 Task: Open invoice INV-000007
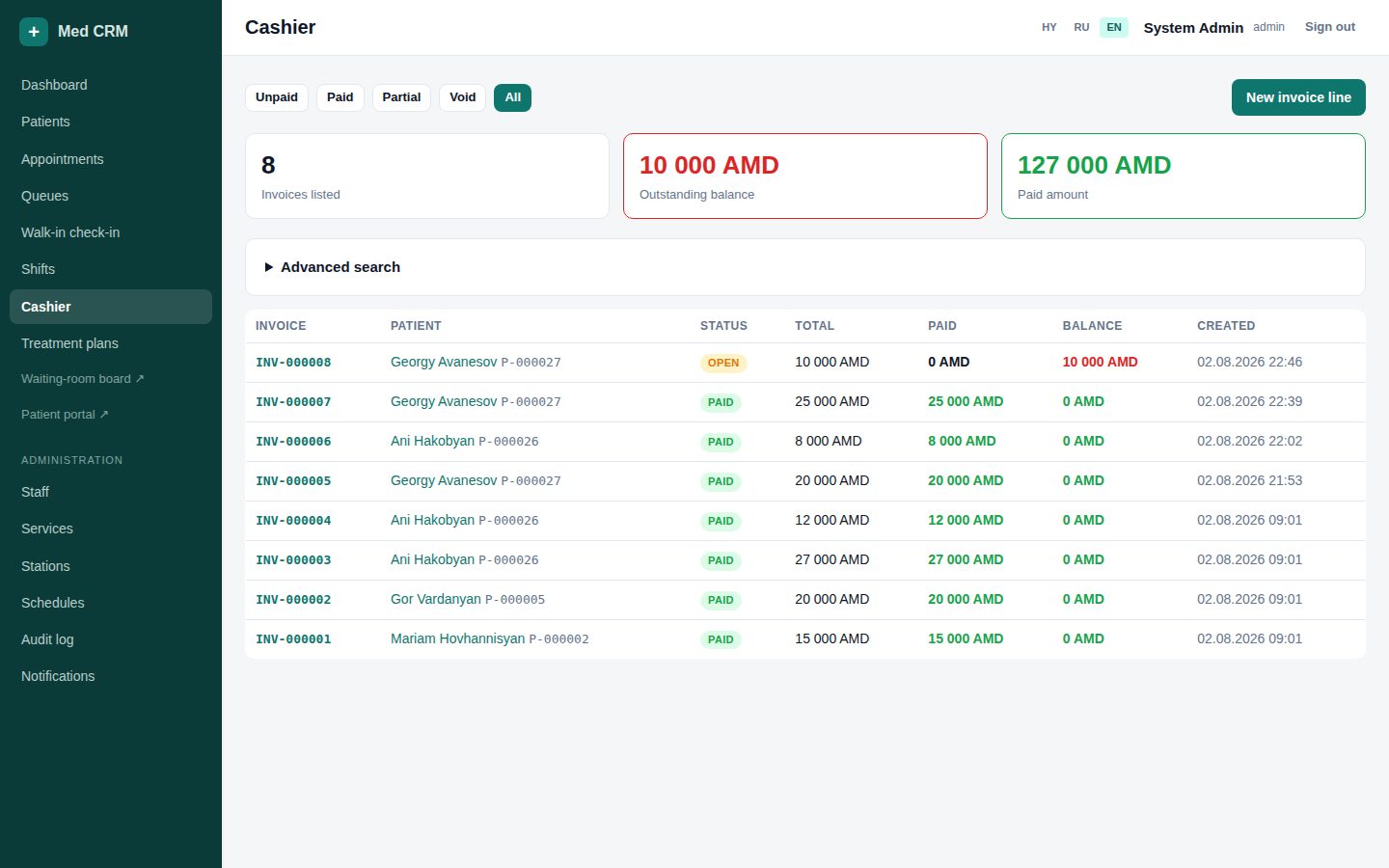click(293, 402)
